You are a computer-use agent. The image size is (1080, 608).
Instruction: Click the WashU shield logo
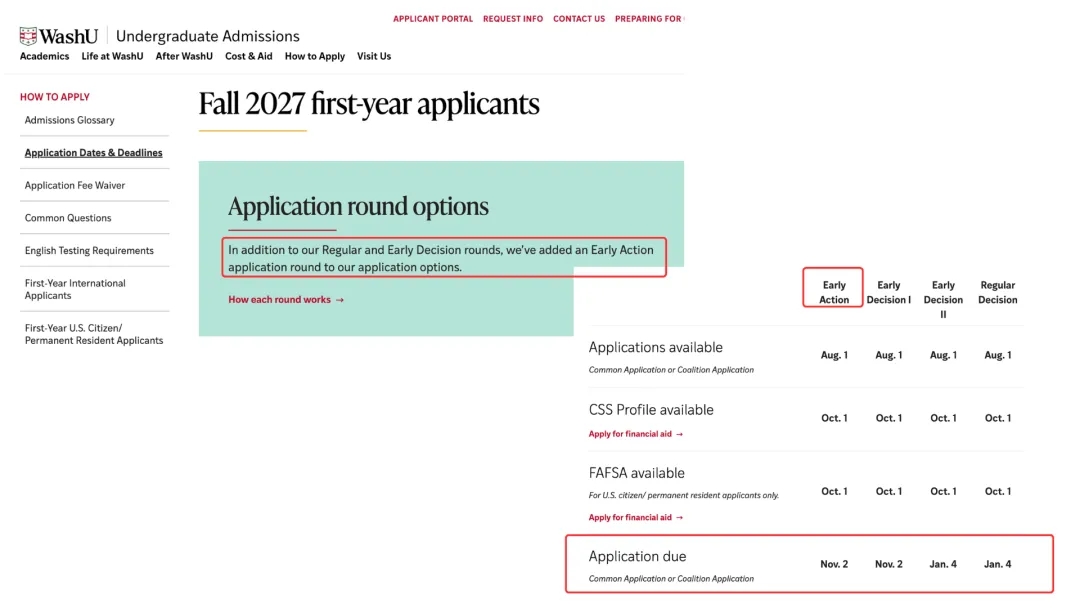click(x=28, y=36)
